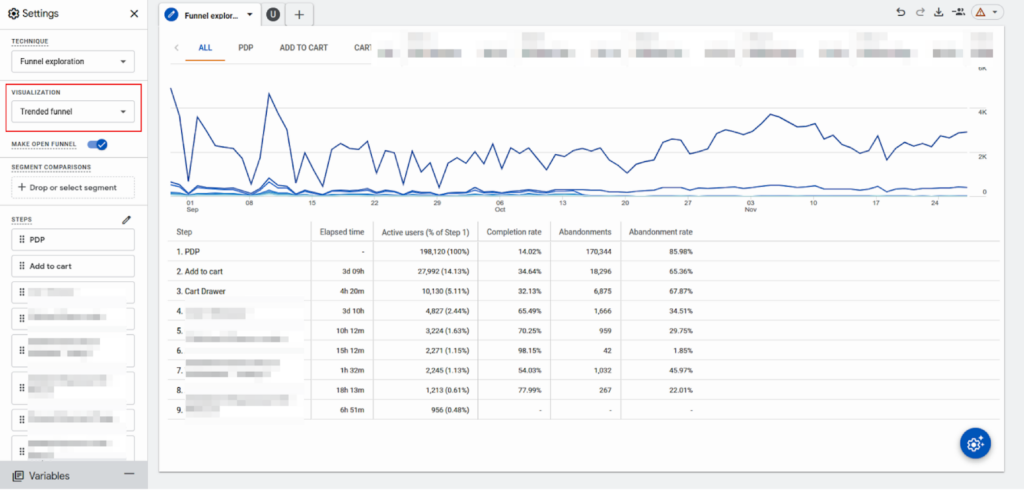Share the exploration with users icon
The width and height of the screenshot is (1024, 490).
click(x=959, y=12)
